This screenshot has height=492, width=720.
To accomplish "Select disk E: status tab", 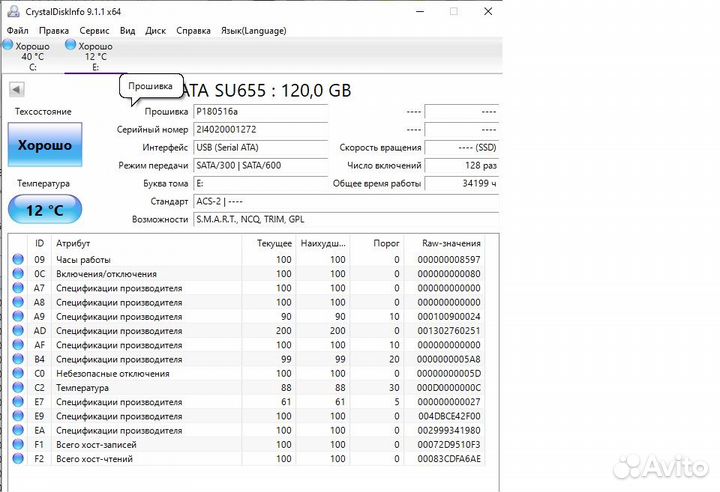I will [95, 57].
